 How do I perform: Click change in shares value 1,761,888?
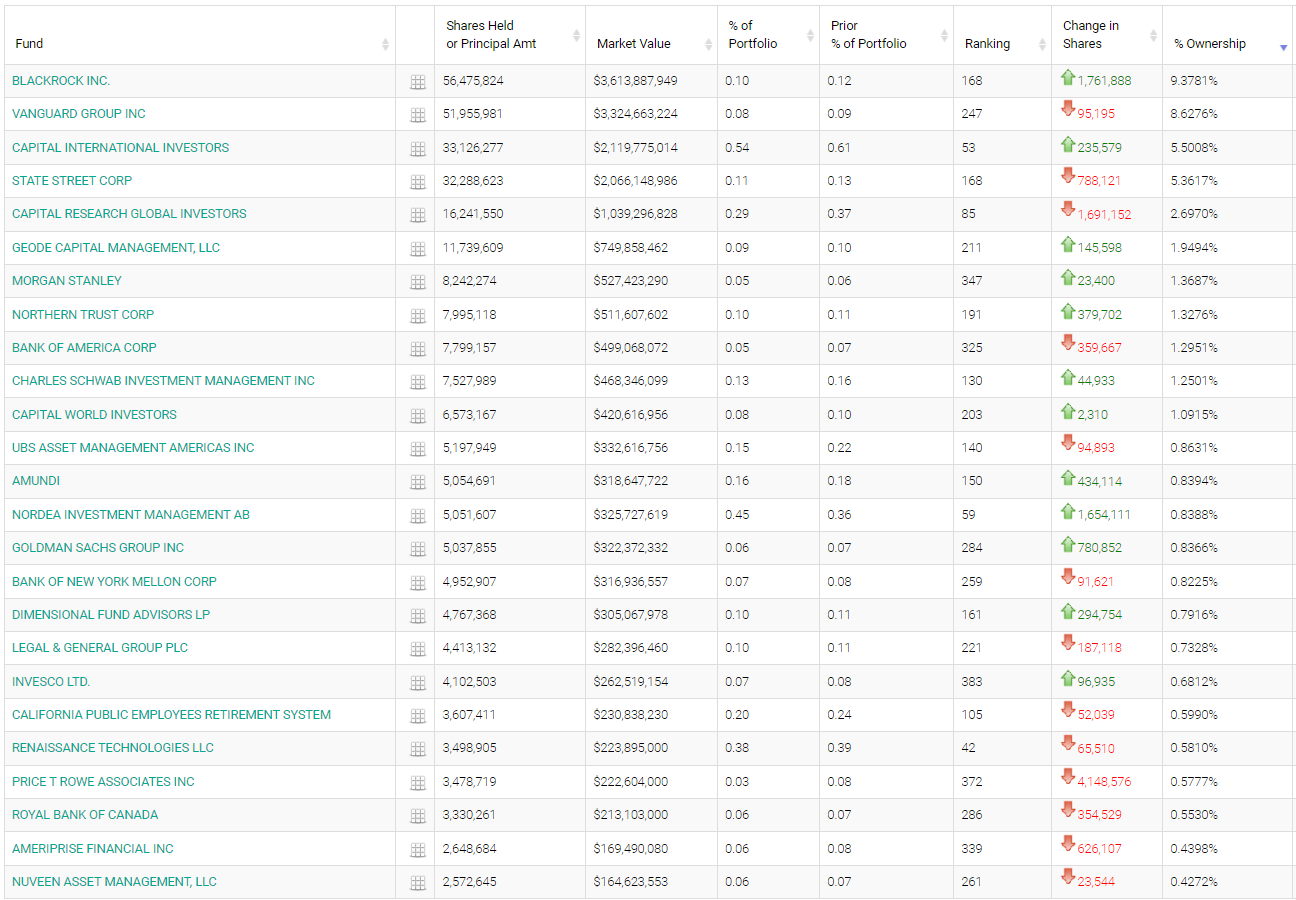pyautogui.click(x=1104, y=81)
